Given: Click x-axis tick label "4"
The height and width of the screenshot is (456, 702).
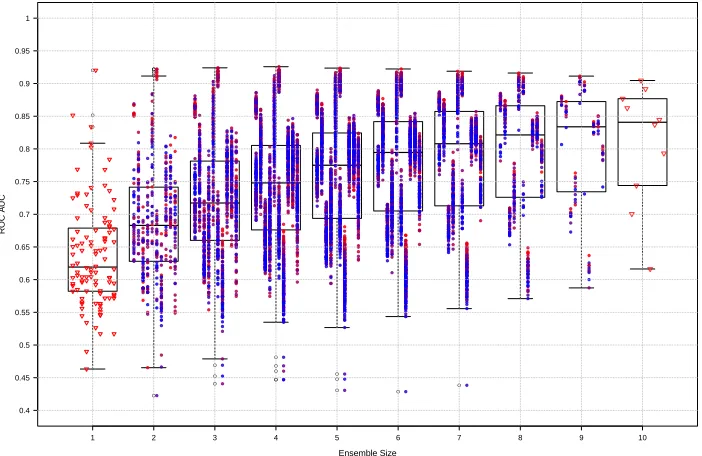Looking at the screenshot, I should point(276,438).
